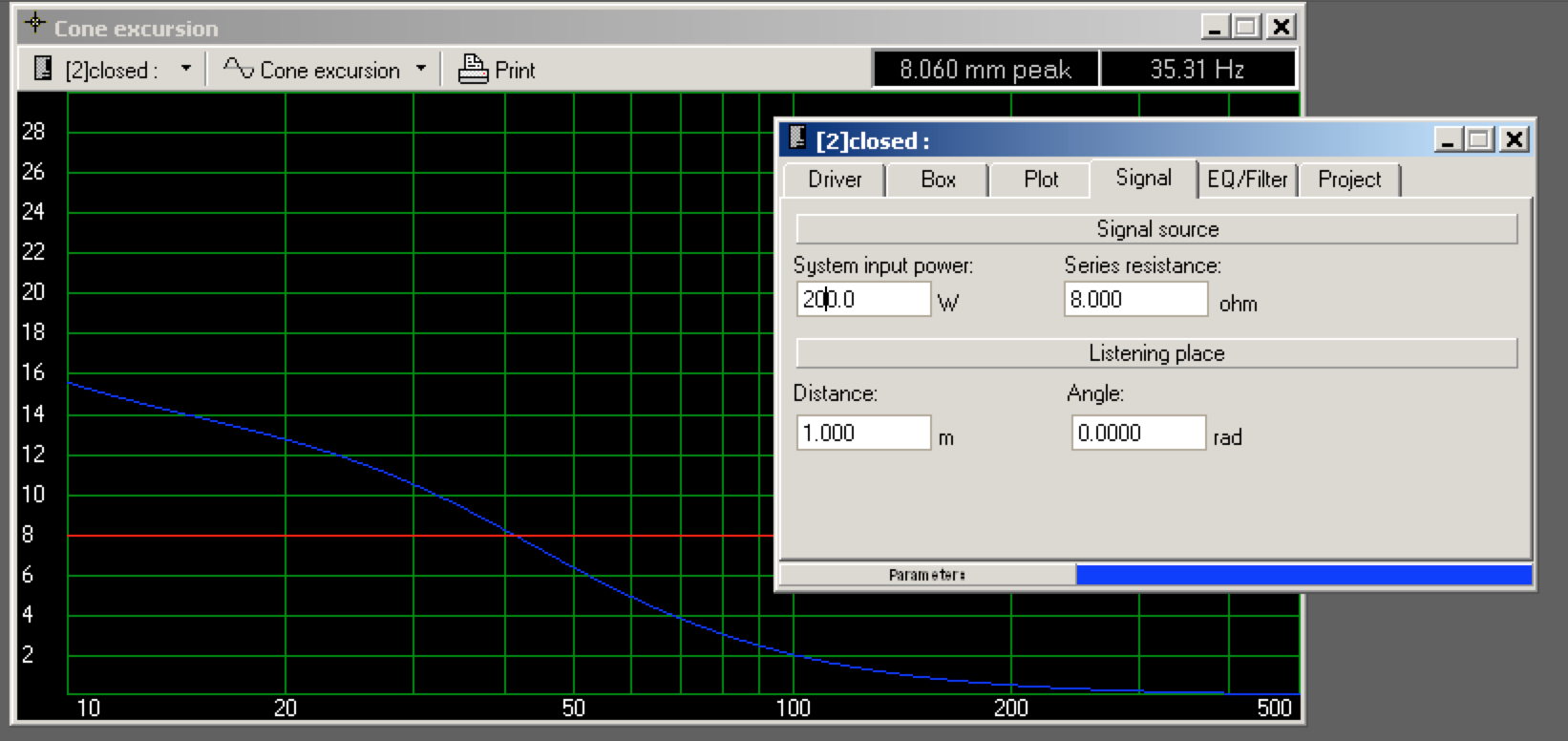The height and width of the screenshot is (741, 1568).
Task: Select the Signal tab
Action: pyautogui.click(x=1143, y=179)
